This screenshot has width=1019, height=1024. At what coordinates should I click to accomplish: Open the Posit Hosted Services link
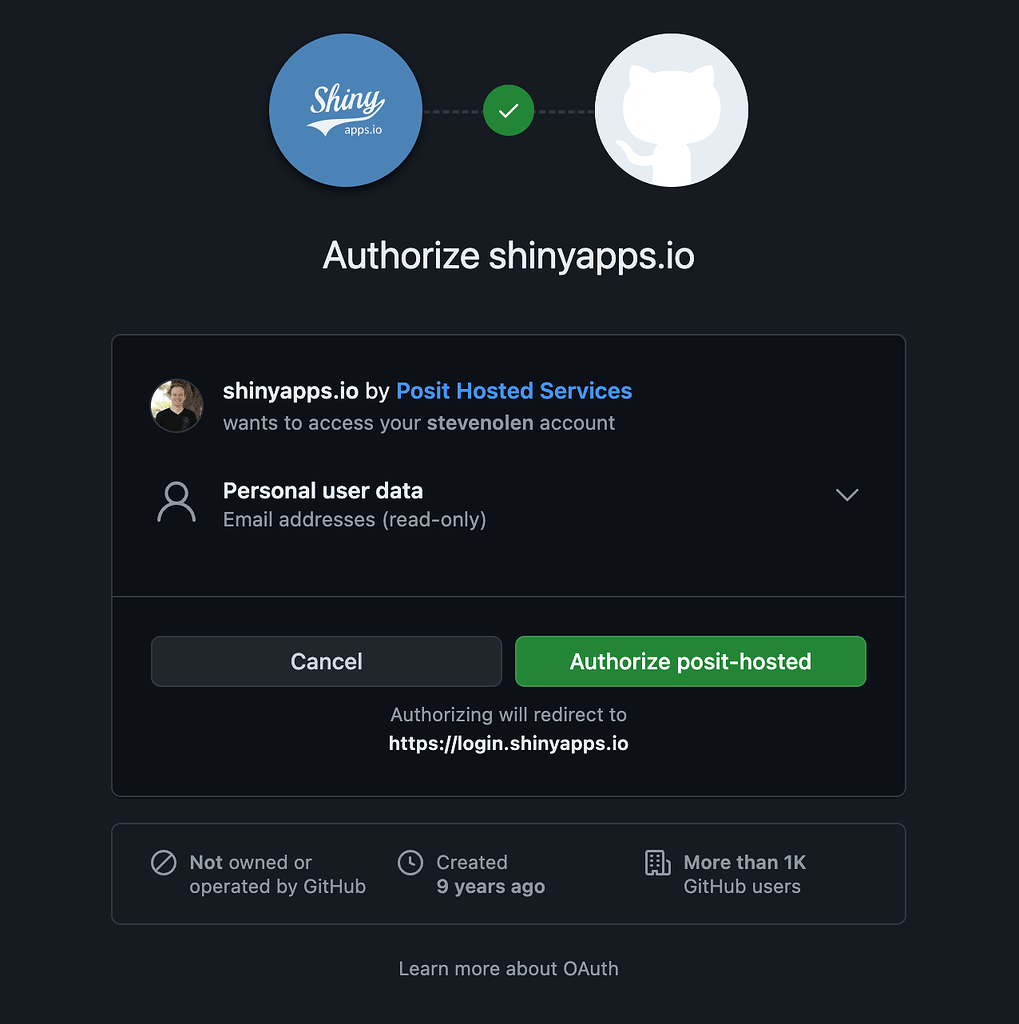(514, 391)
